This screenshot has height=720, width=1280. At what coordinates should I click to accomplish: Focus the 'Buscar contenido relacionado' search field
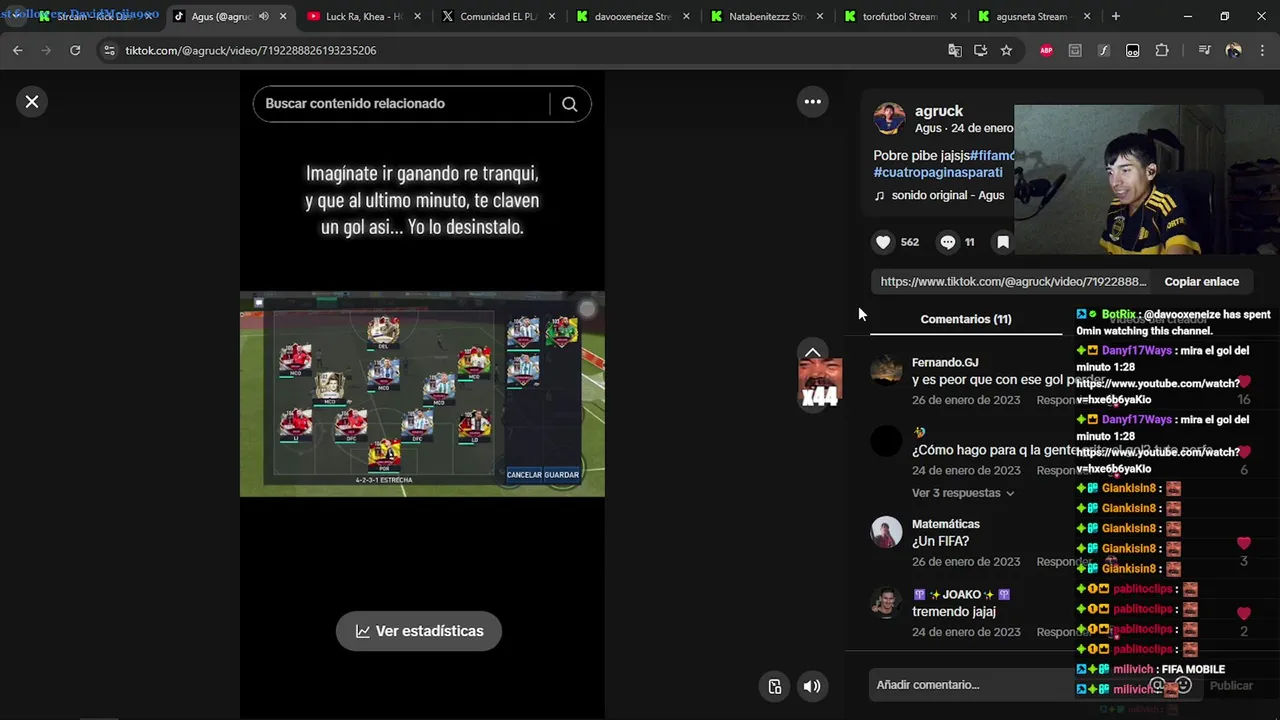pyautogui.click(x=403, y=104)
